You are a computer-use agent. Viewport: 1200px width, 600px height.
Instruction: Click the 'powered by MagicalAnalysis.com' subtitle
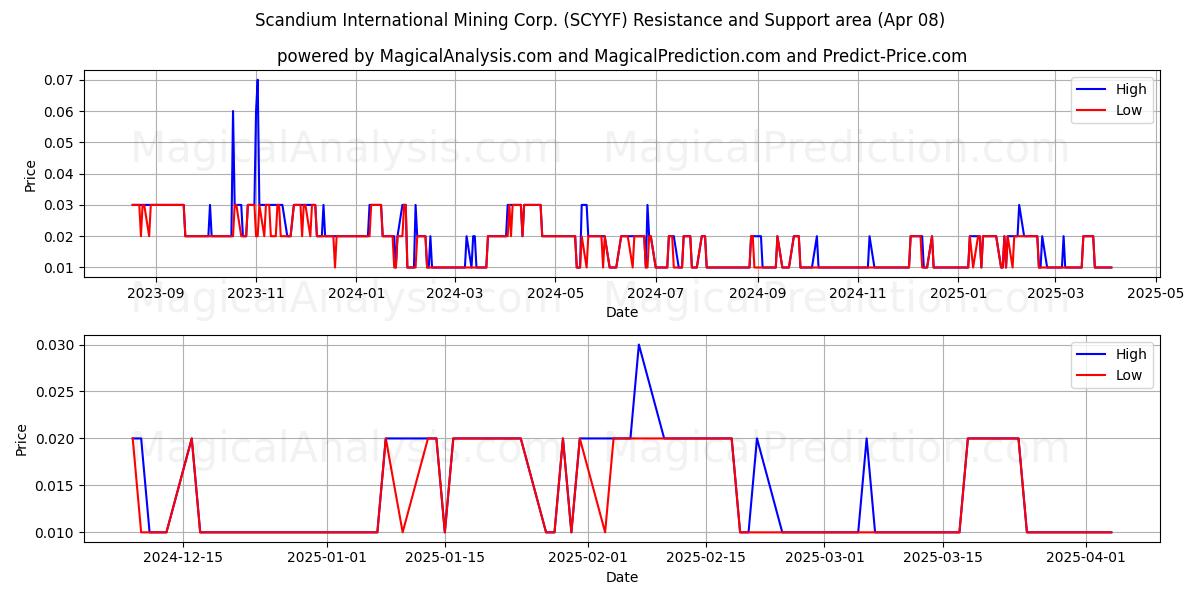tap(622, 56)
